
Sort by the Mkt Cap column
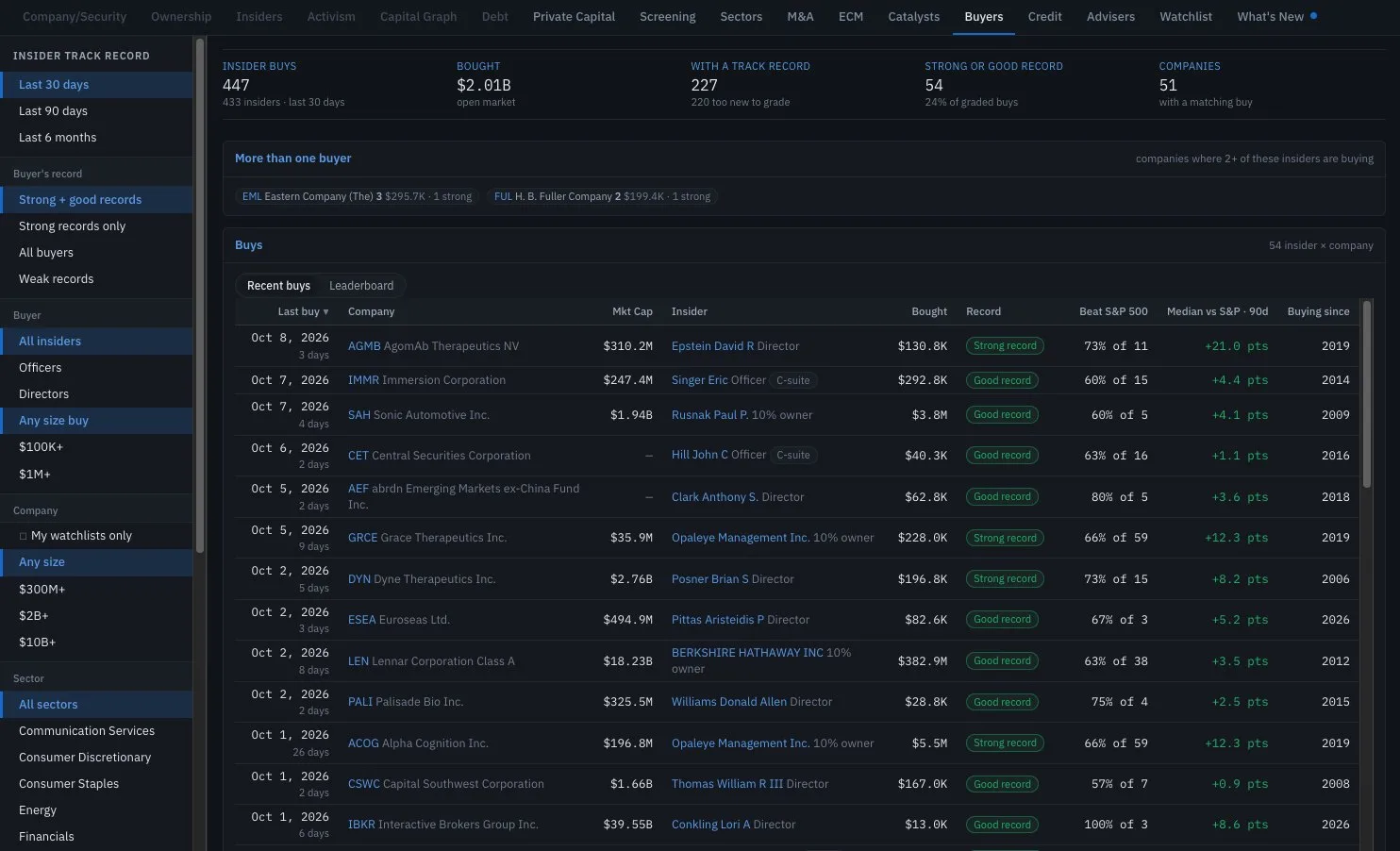632,311
